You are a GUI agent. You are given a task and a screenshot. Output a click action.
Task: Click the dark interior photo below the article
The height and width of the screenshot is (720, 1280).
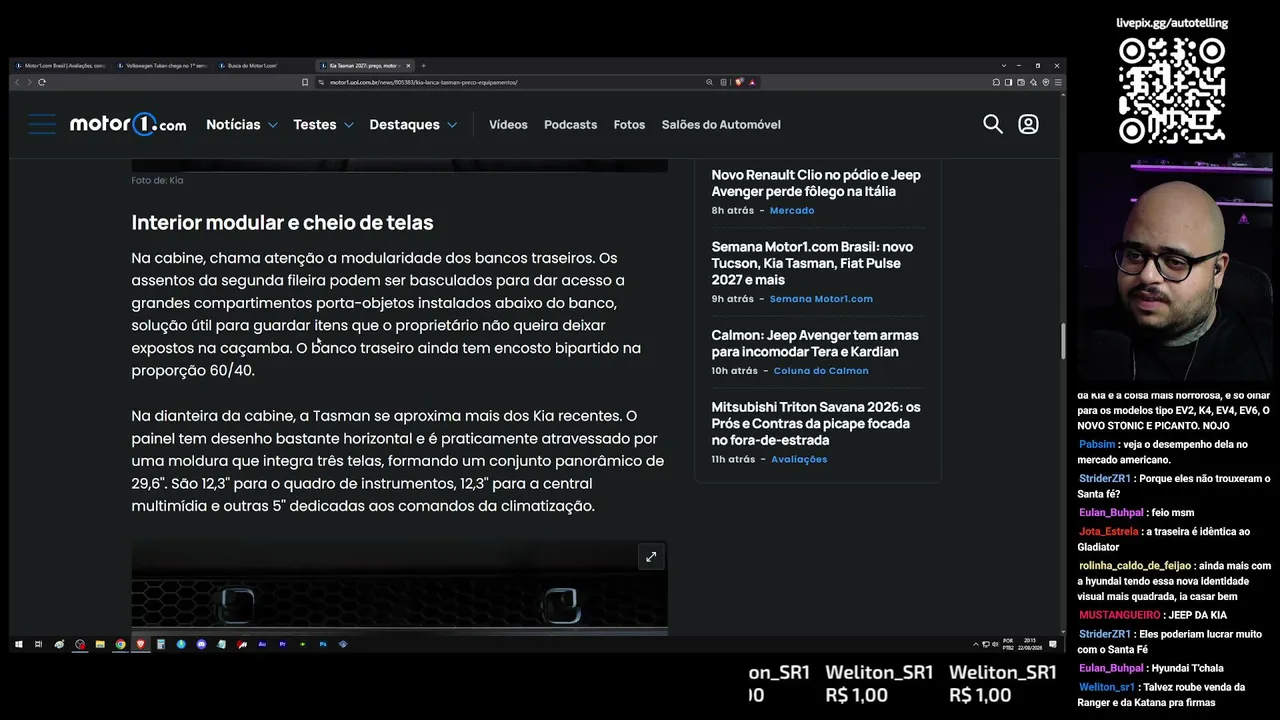[x=399, y=586]
